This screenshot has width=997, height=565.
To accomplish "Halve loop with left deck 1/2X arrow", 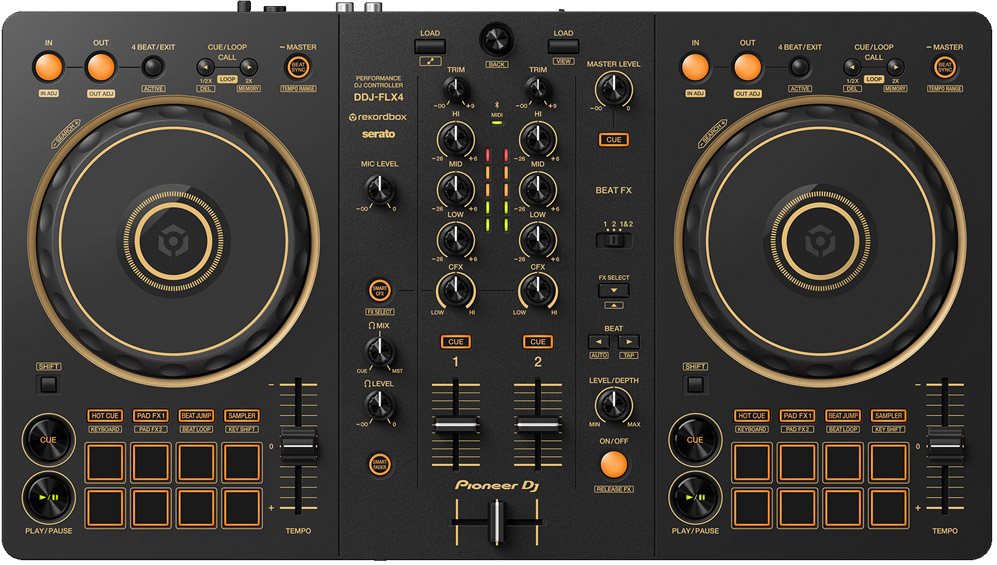I will [205, 67].
